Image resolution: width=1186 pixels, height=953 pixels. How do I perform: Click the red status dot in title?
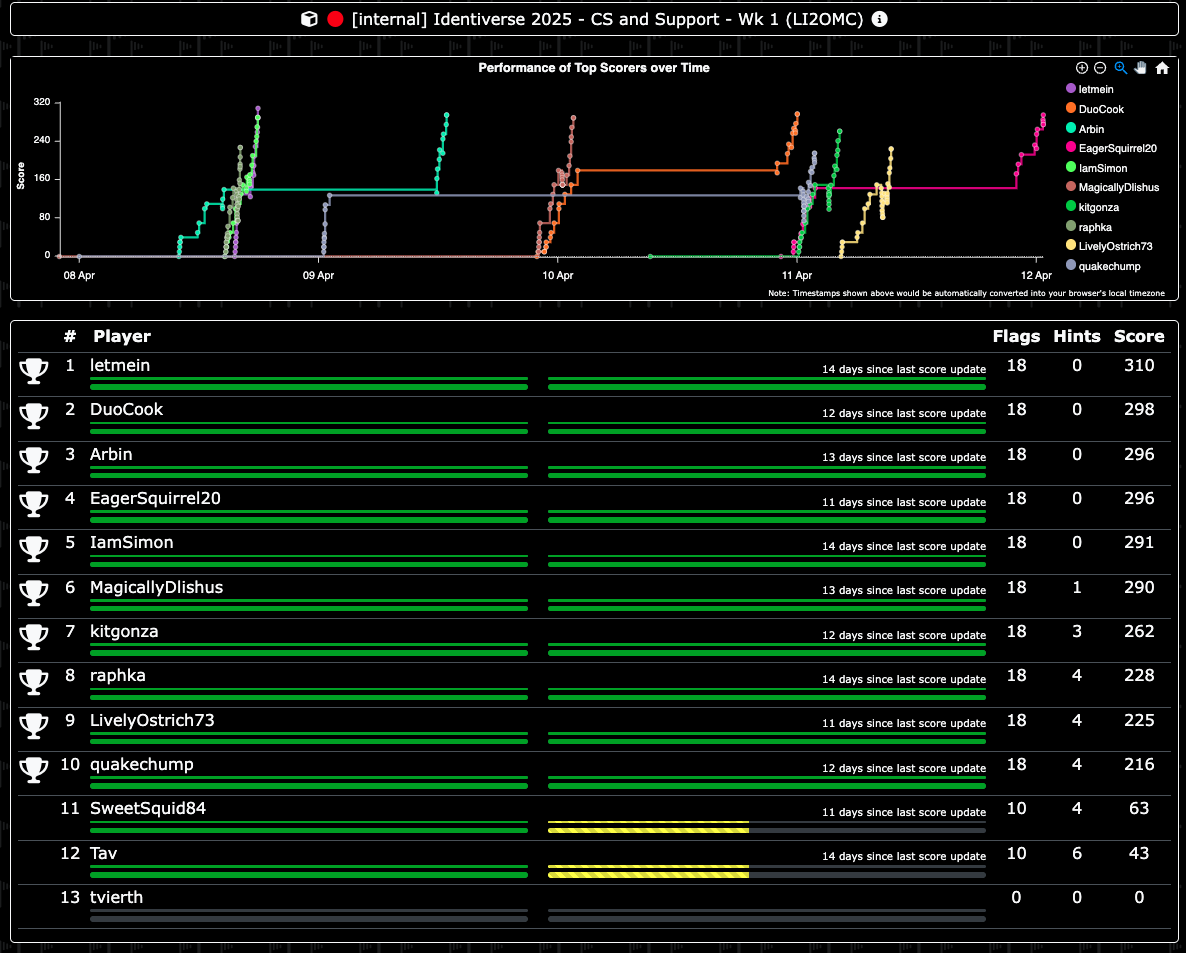coord(336,19)
